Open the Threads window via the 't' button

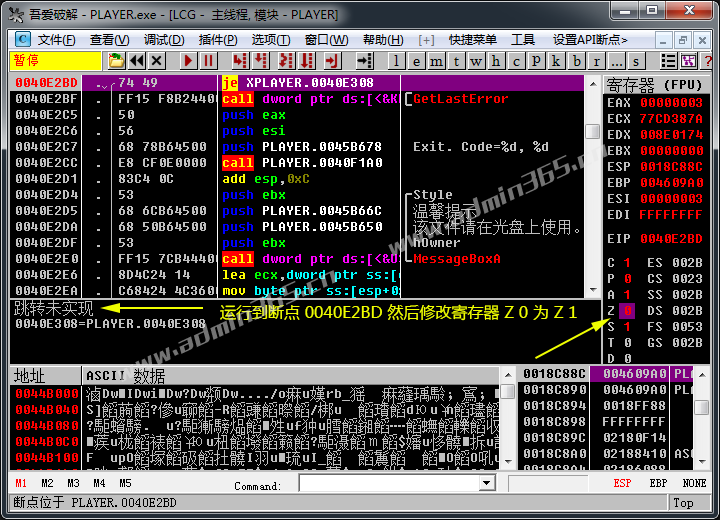click(x=456, y=61)
